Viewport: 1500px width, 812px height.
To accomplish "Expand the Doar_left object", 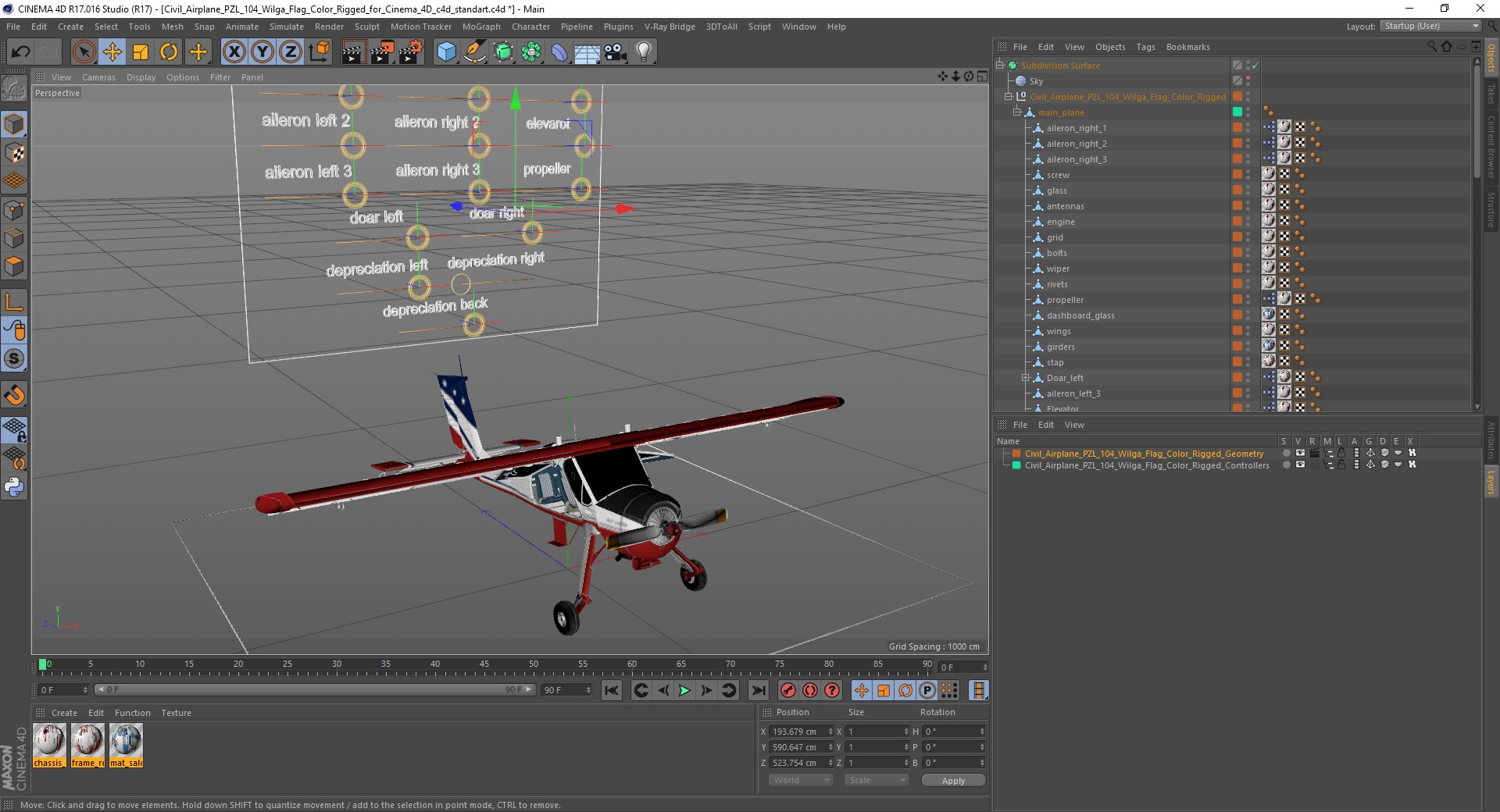I will pos(1025,378).
